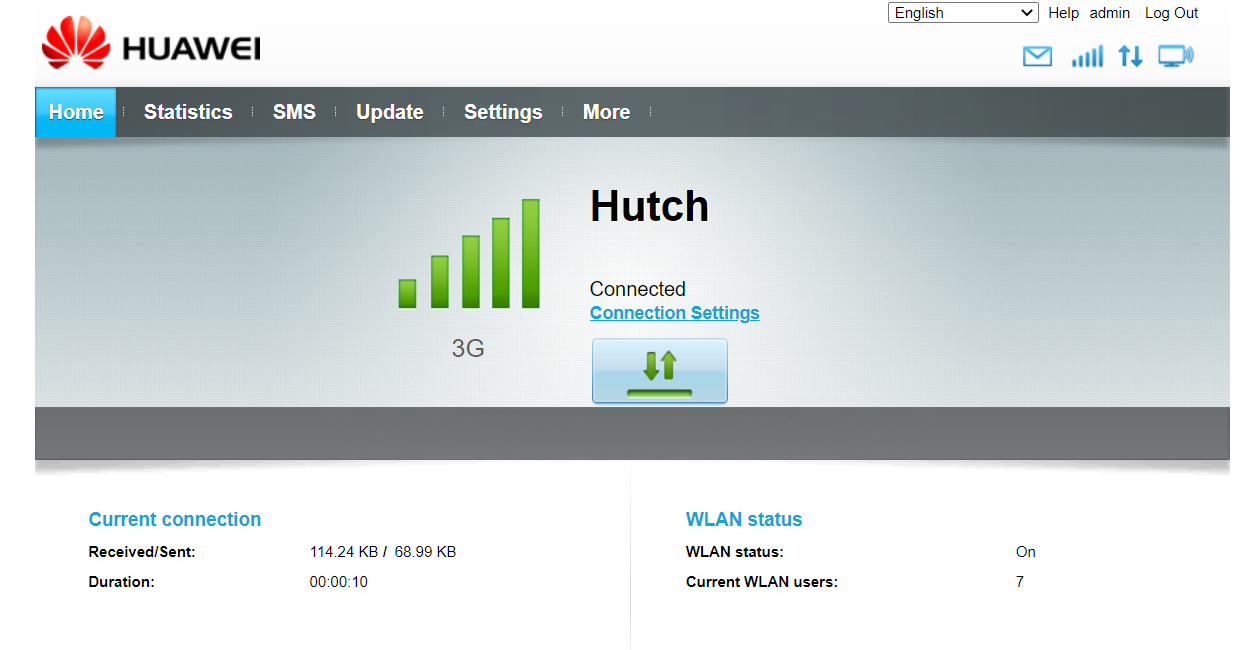
Task: Click the Current connection heading
Action: [175, 519]
